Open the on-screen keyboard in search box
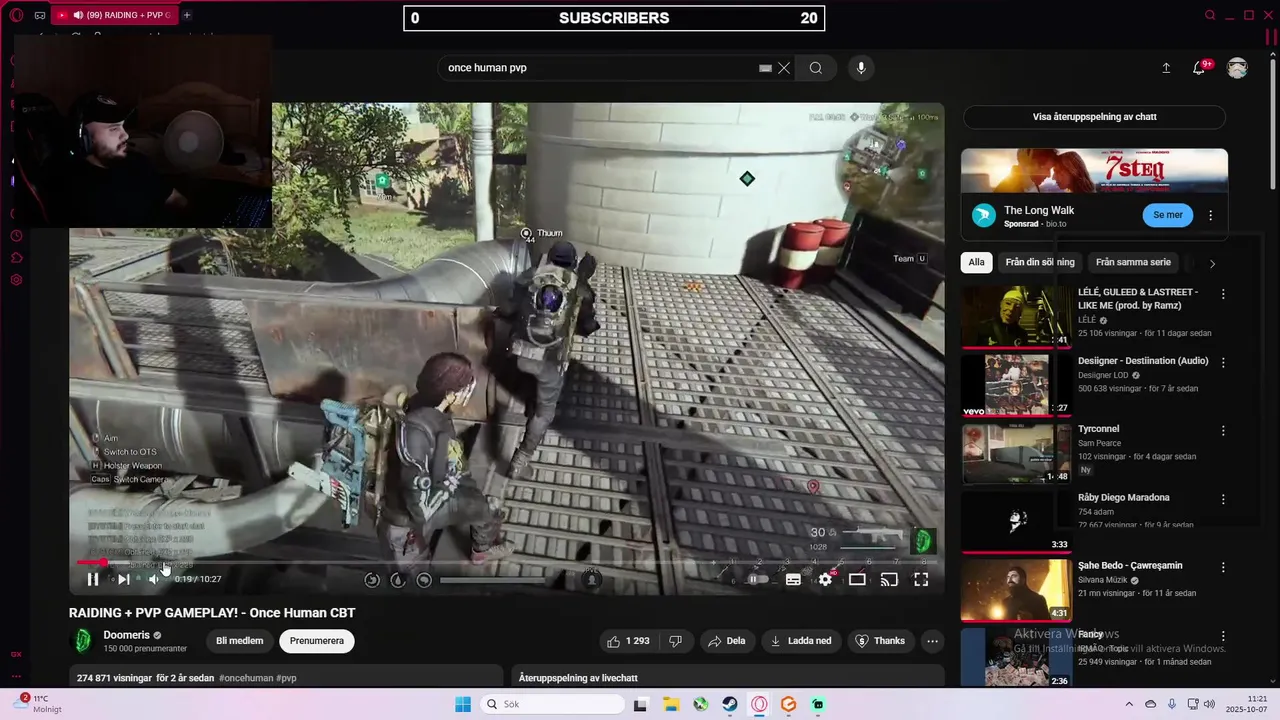 click(765, 68)
